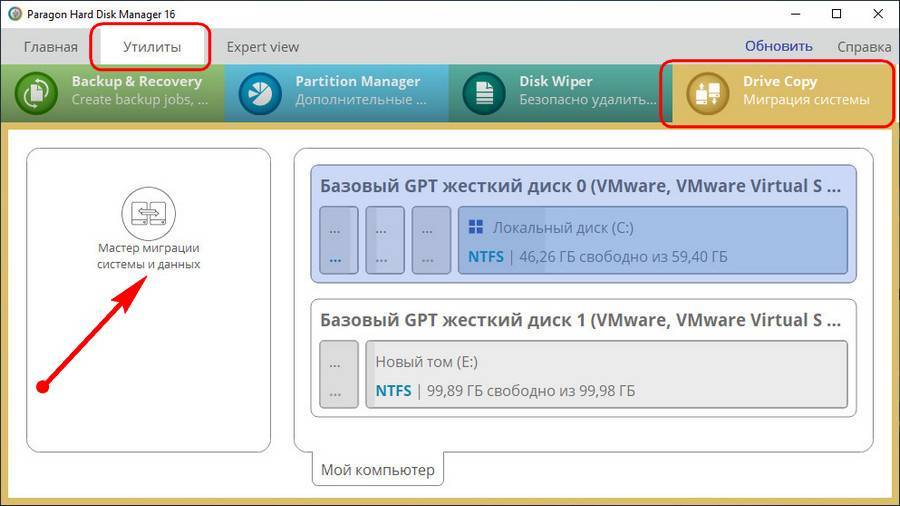
Task: Select the small partition on disk 1
Action: coord(339,374)
